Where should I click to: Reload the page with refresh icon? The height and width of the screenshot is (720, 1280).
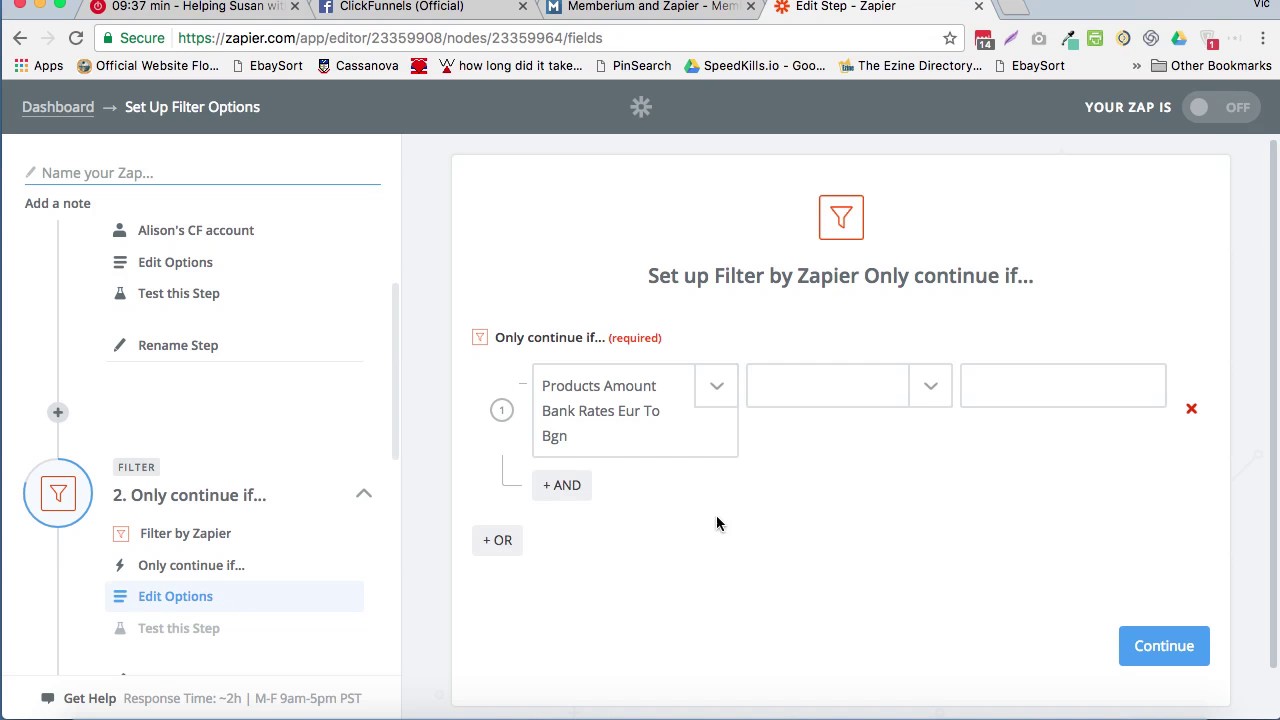pos(76,38)
